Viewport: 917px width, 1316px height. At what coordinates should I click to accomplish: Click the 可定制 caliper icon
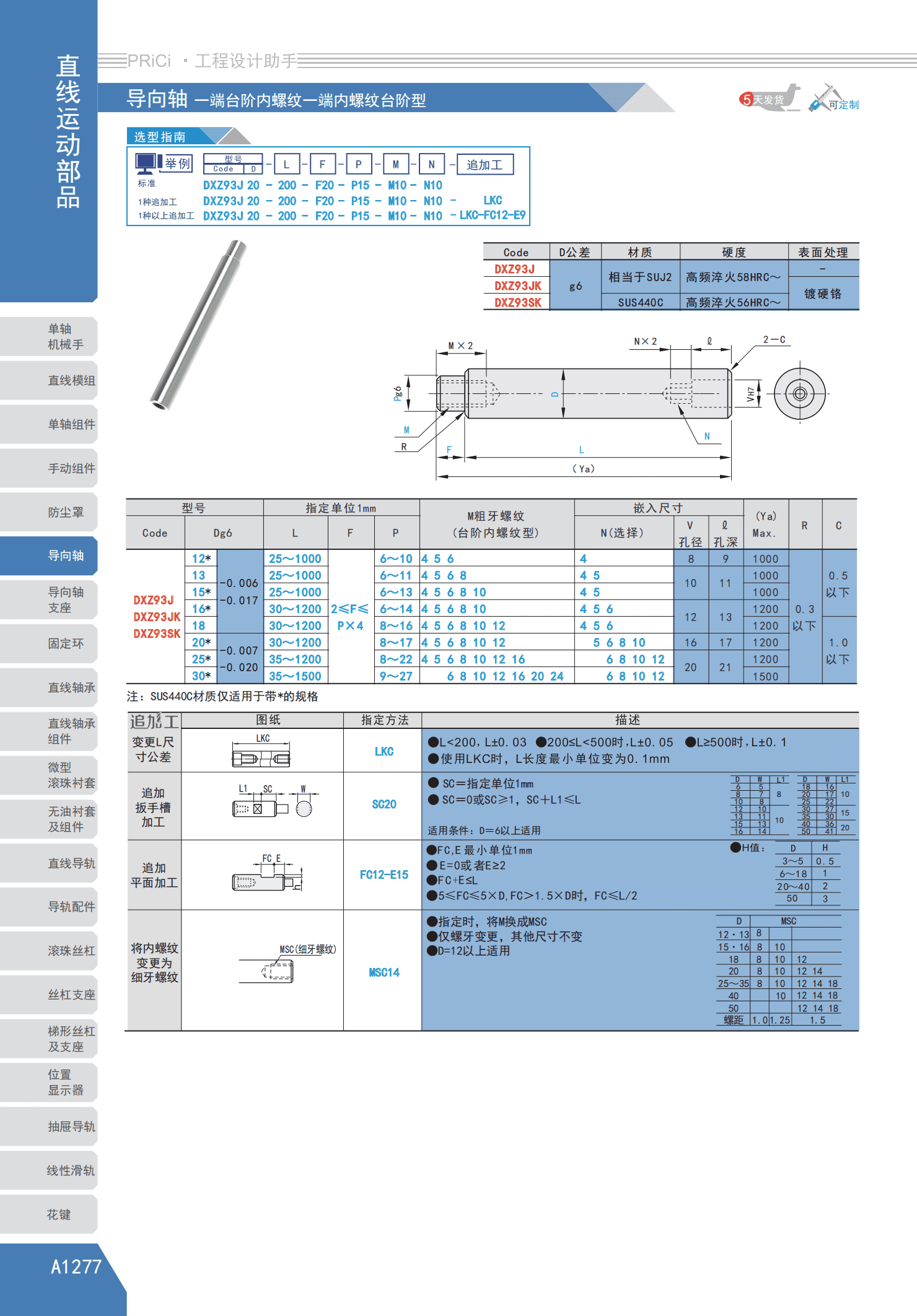[x=834, y=98]
